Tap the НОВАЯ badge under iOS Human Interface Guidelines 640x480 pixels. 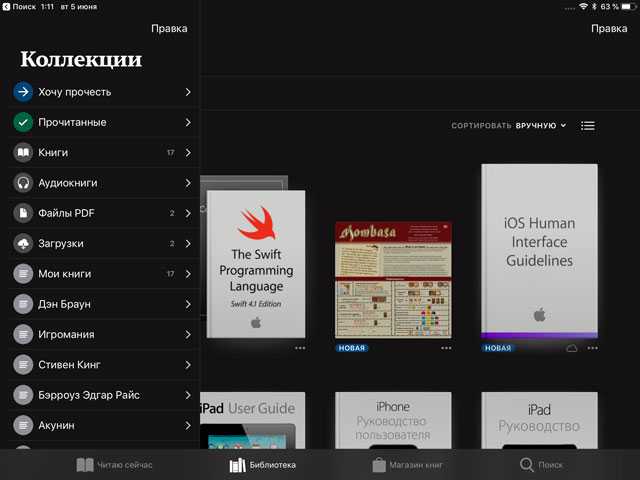tap(498, 348)
